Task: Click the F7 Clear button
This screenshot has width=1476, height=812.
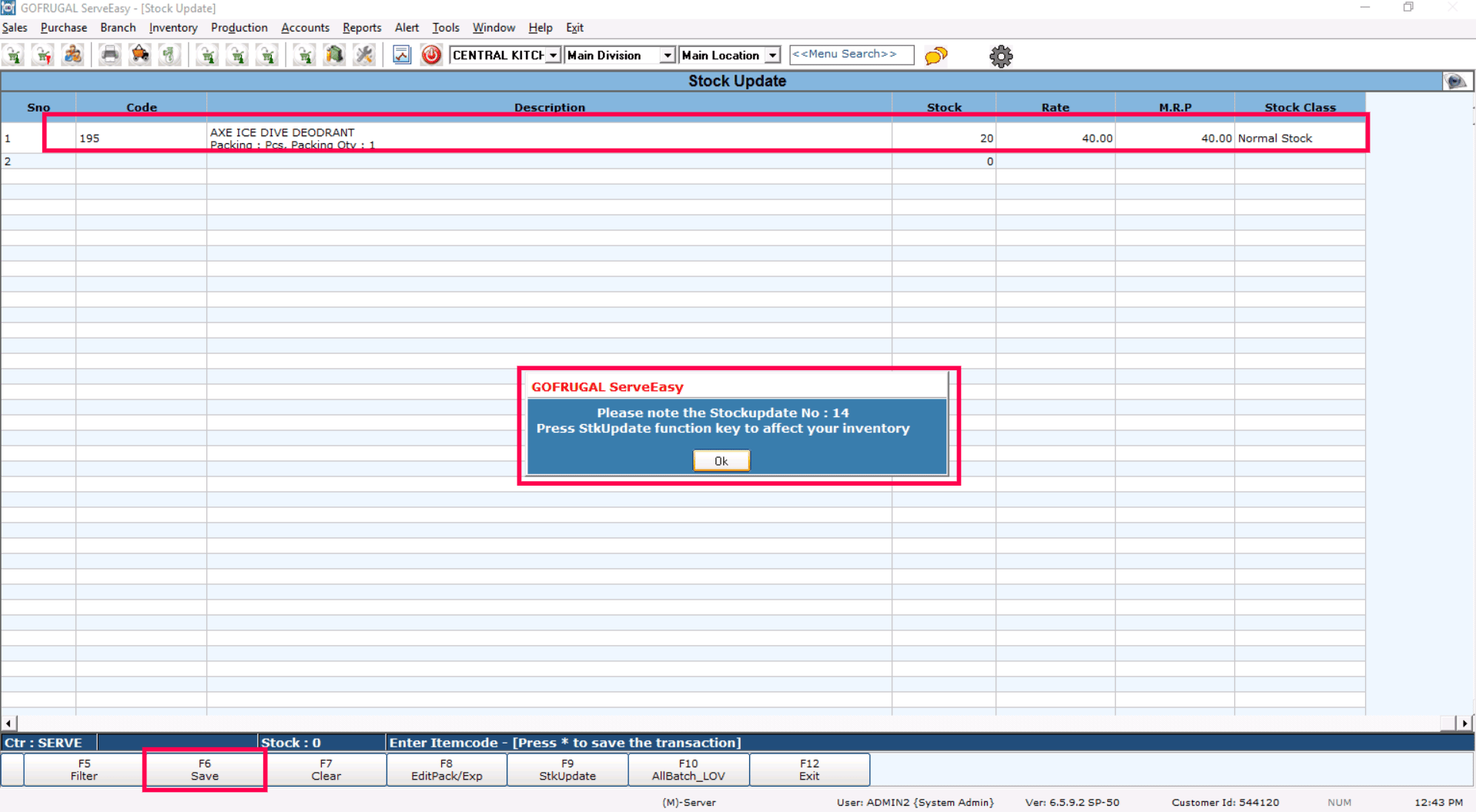Action: (x=326, y=770)
